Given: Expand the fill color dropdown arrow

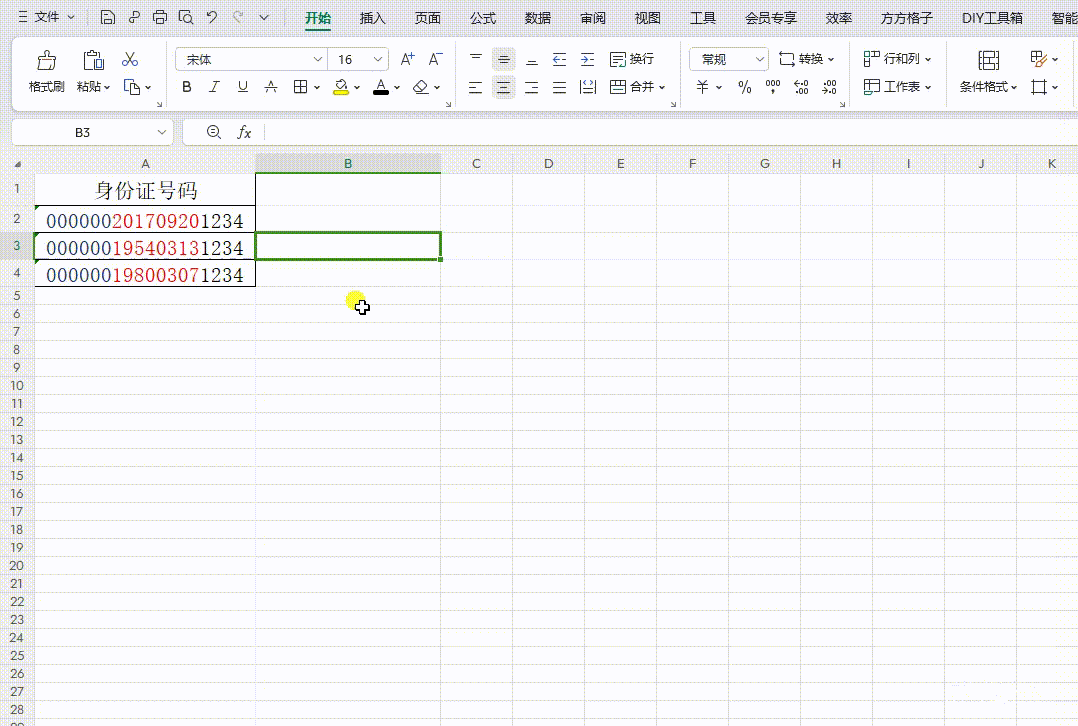Looking at the screenshot, I should click(x=357, y=87).
